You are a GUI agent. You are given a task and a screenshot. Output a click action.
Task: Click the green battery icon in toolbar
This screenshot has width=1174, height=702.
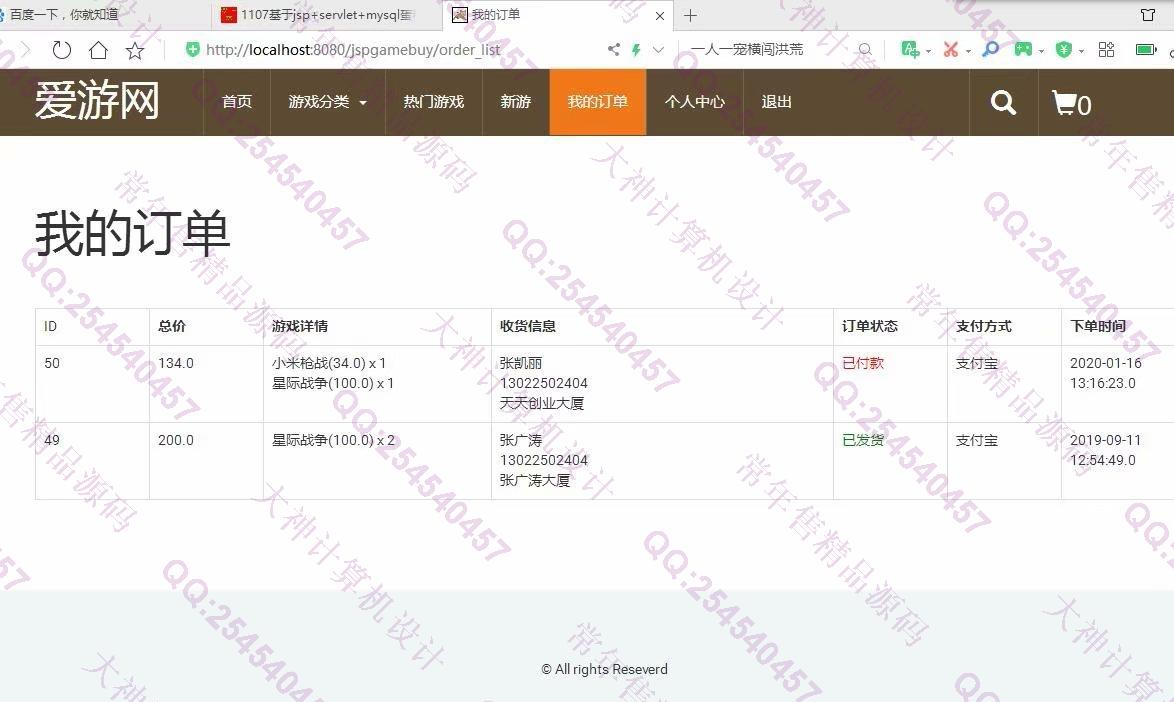click(x=1146, y=49)
